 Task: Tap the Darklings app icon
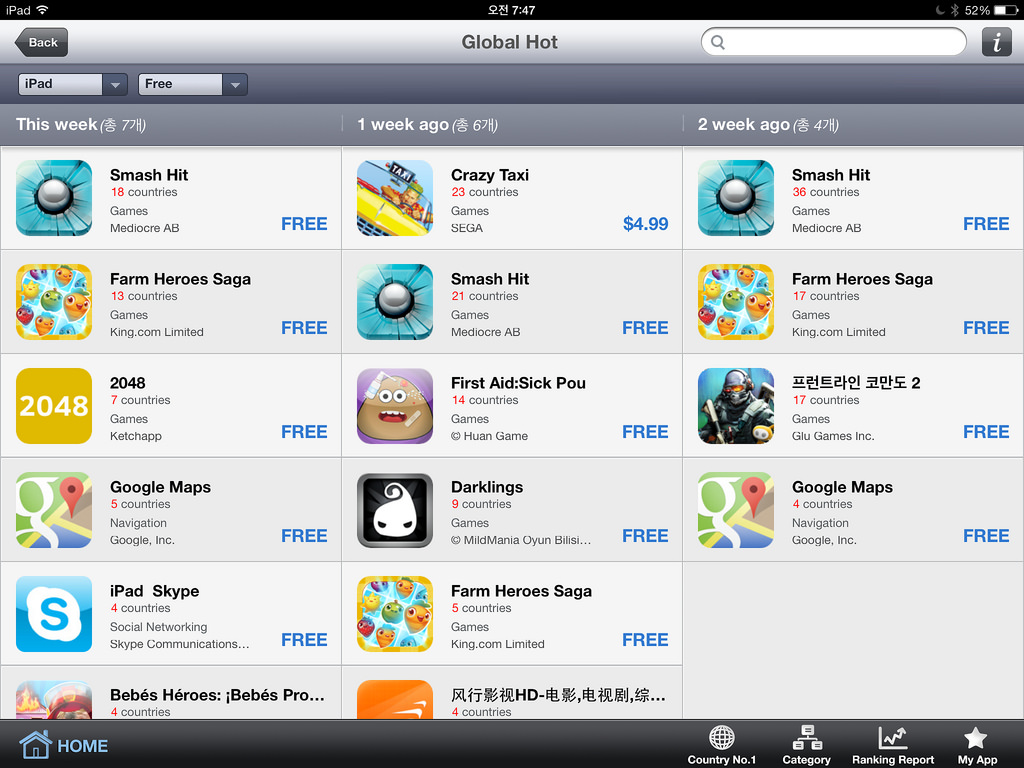point(395,510)
